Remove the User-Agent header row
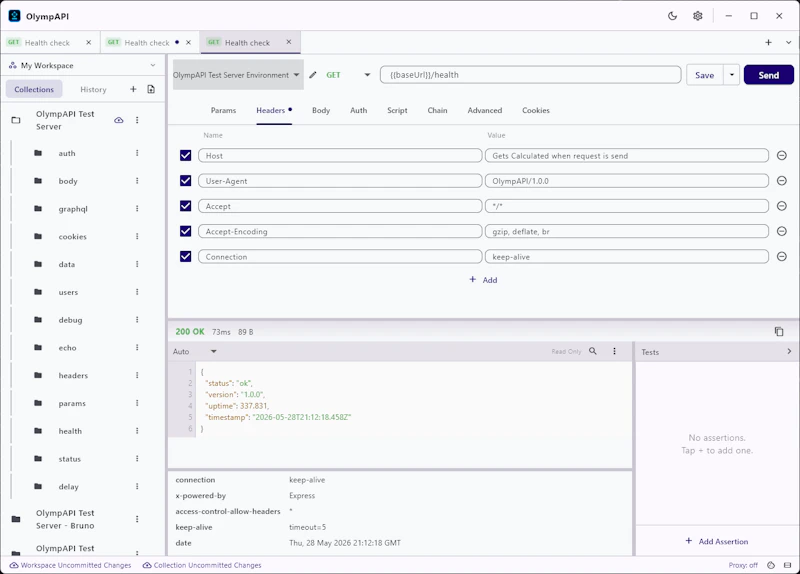This screenshot has width=800, height=574. pyautogui.click(x=781, y=181)
